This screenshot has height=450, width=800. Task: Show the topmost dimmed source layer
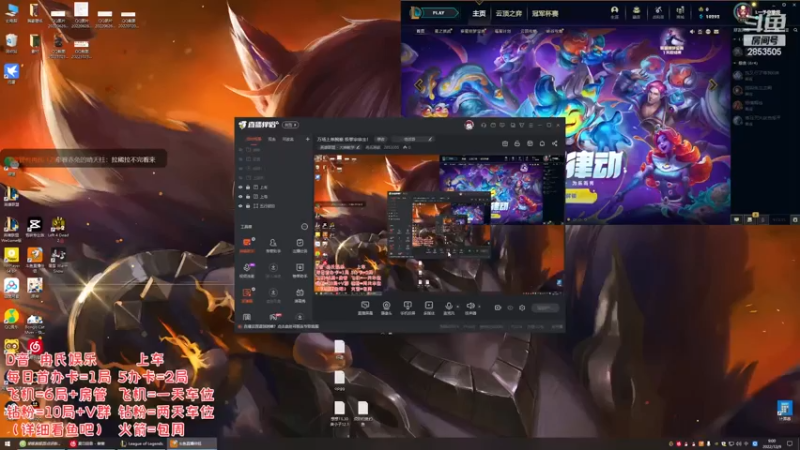click(x=241, y=150)
